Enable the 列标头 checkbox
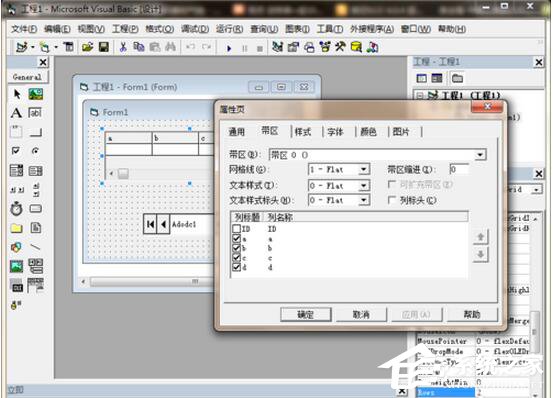This screenshot has width=553, height=398. pyautogui.click(x=391, y=200)
